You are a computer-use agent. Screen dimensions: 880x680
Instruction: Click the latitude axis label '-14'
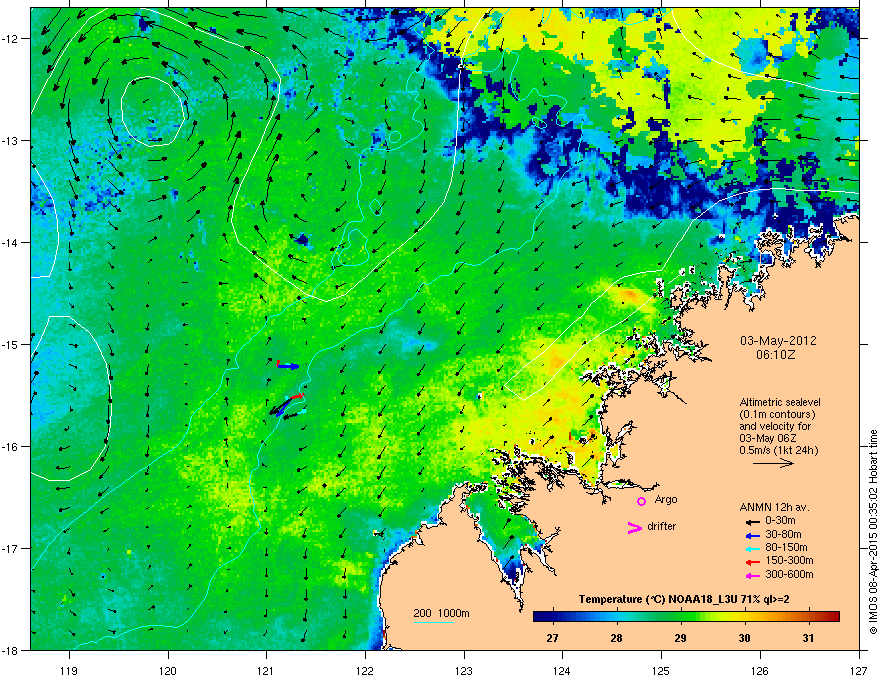(x=11, y=242)
